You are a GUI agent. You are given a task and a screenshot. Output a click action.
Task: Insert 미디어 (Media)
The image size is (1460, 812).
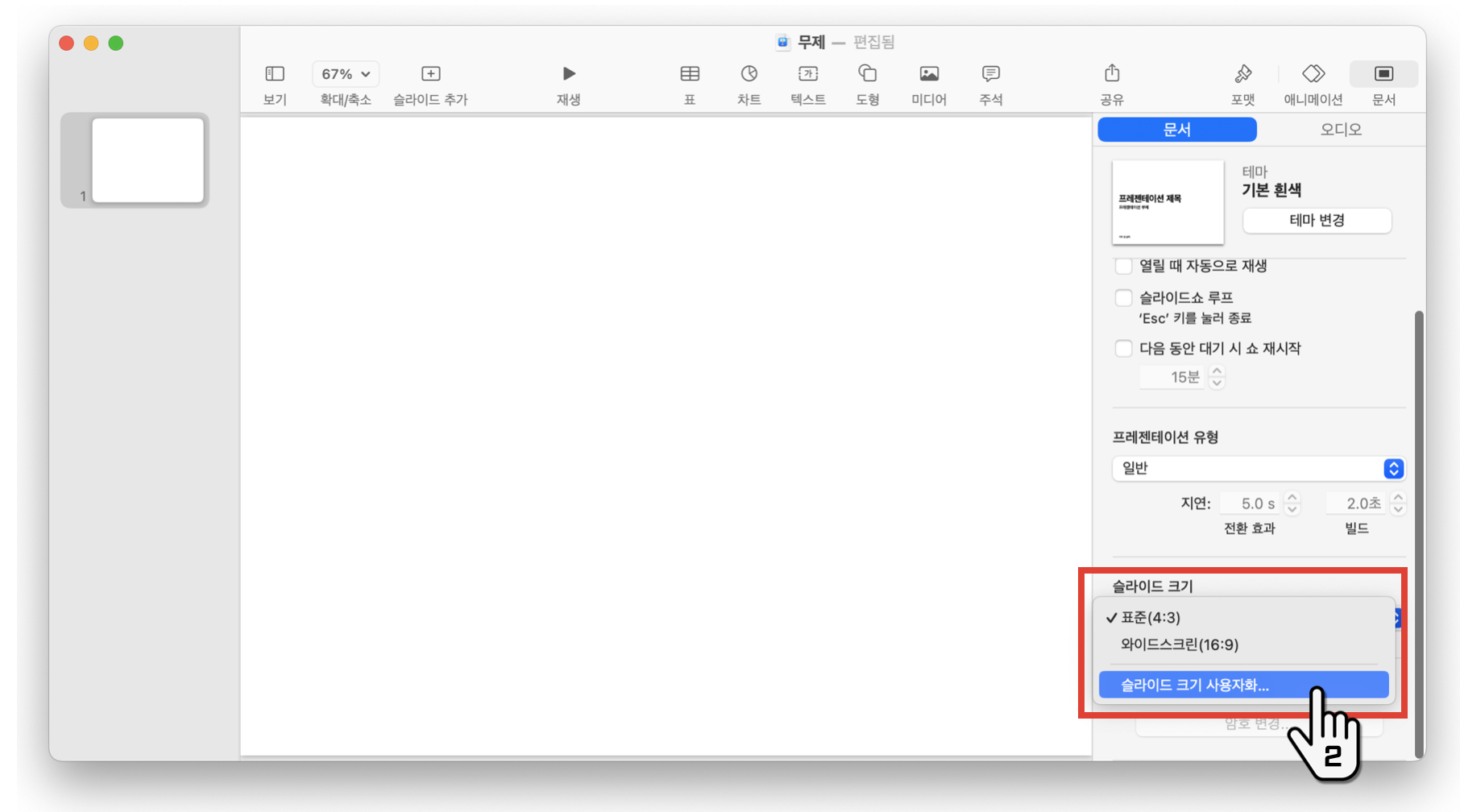(928, 83)
